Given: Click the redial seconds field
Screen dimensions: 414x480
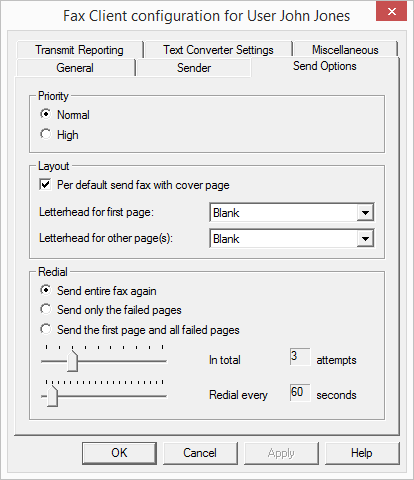Looking at the screenshot, I should pyautogui.click(x=300, y=392).
